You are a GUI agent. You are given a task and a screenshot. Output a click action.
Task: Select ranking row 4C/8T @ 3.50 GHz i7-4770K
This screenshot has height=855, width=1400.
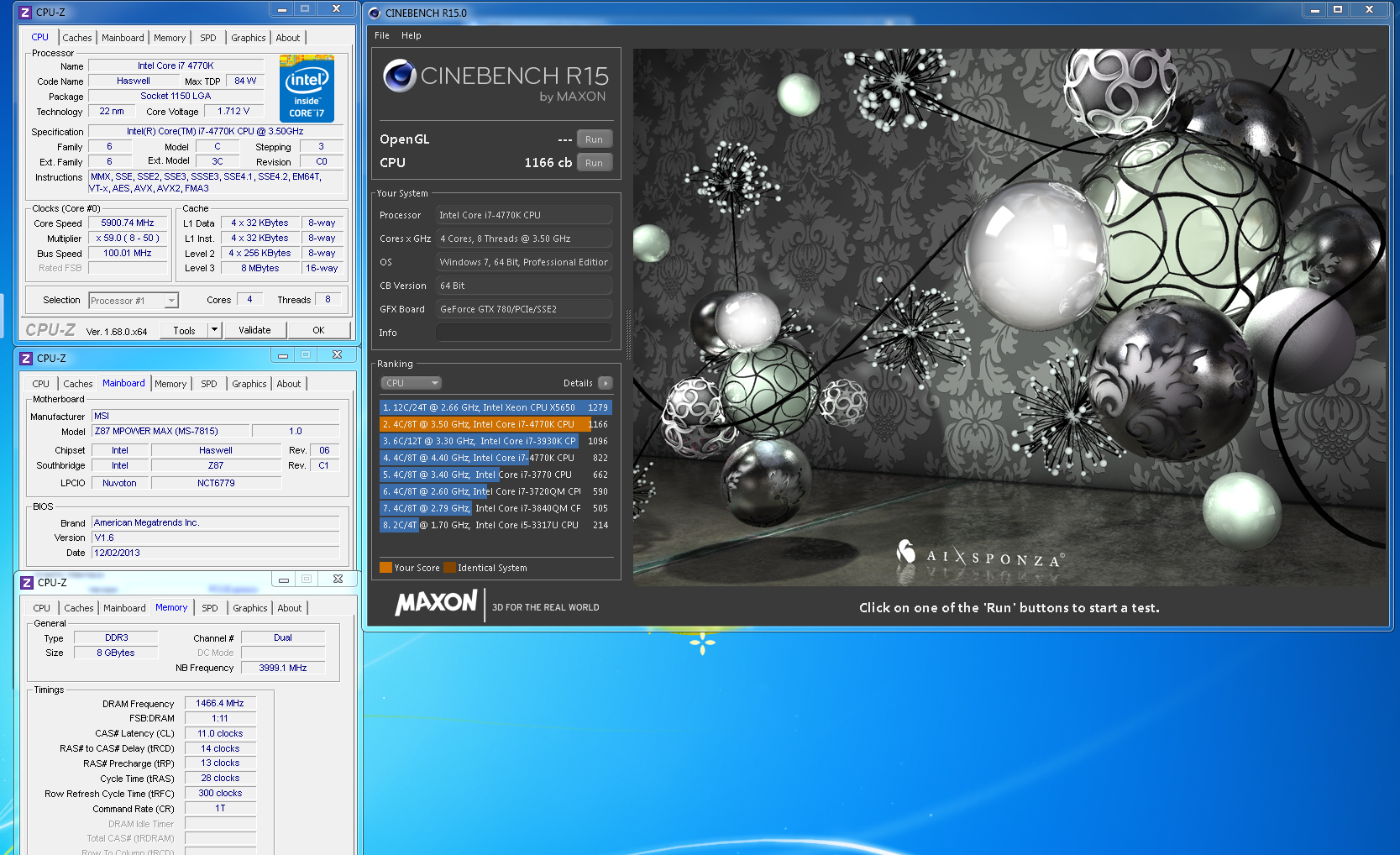click(x=496, y=424)
